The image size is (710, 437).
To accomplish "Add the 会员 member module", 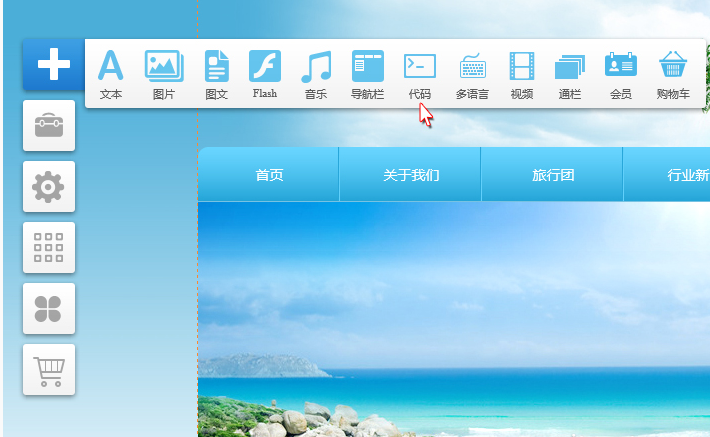I will pos(620,73).
